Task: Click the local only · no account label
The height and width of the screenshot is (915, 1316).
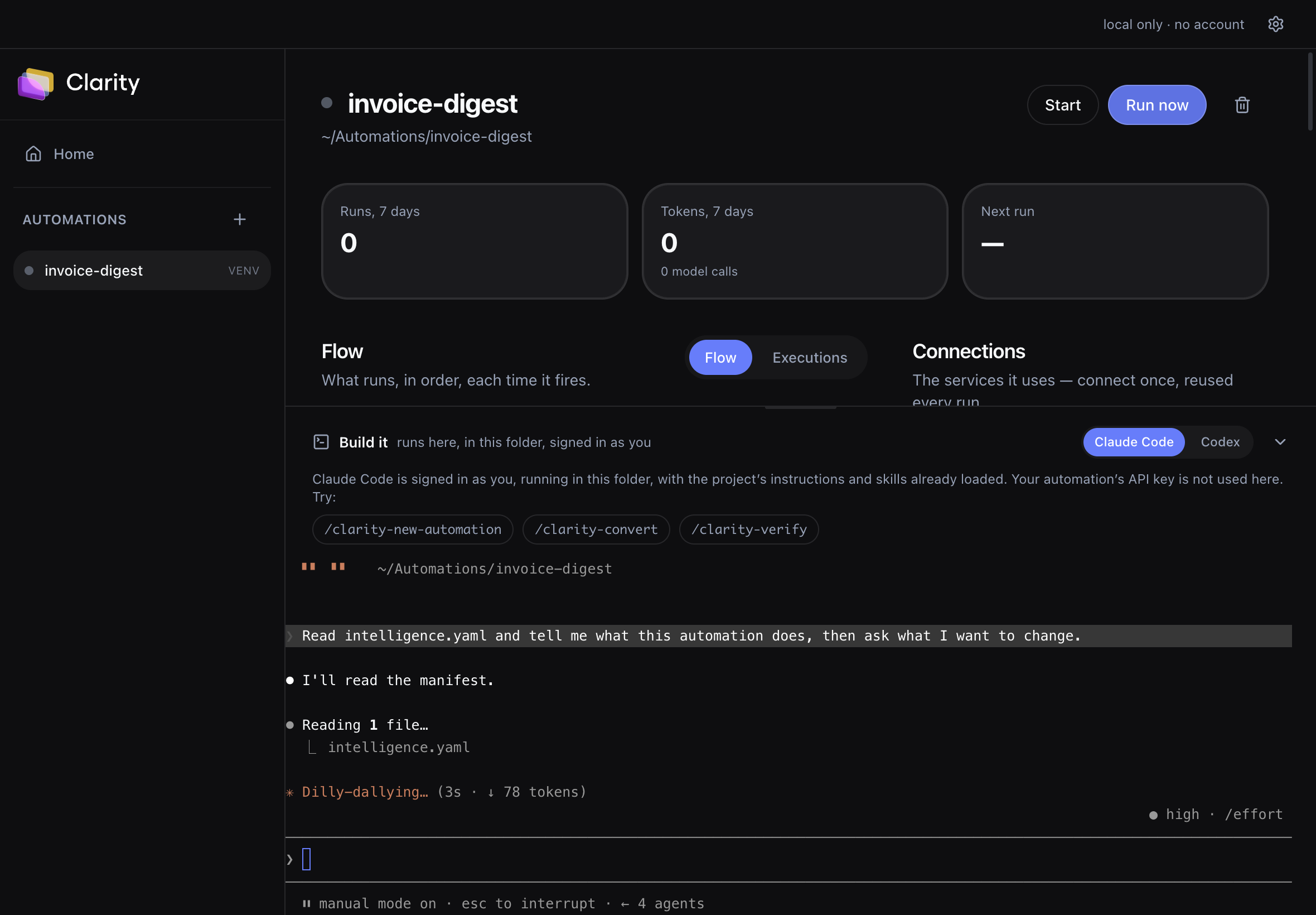Action: 1173,25
